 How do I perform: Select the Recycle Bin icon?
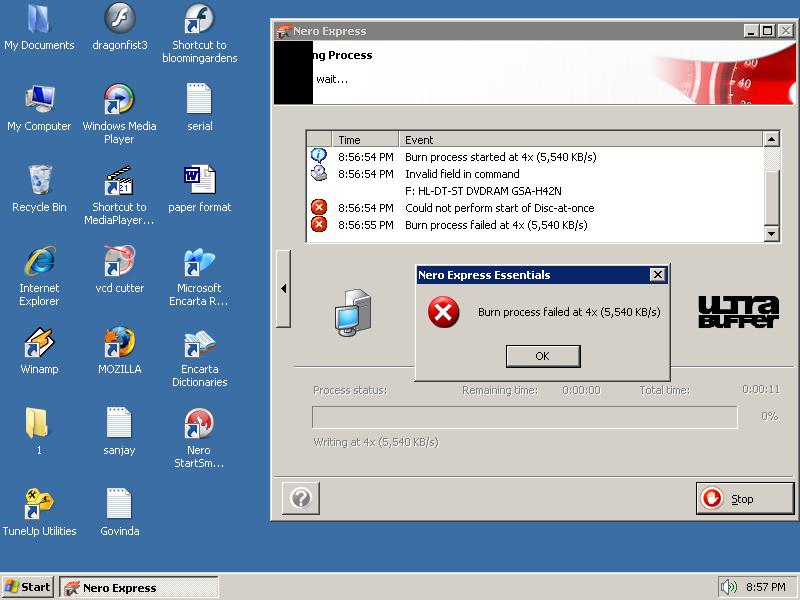click(x=39, y=189)
